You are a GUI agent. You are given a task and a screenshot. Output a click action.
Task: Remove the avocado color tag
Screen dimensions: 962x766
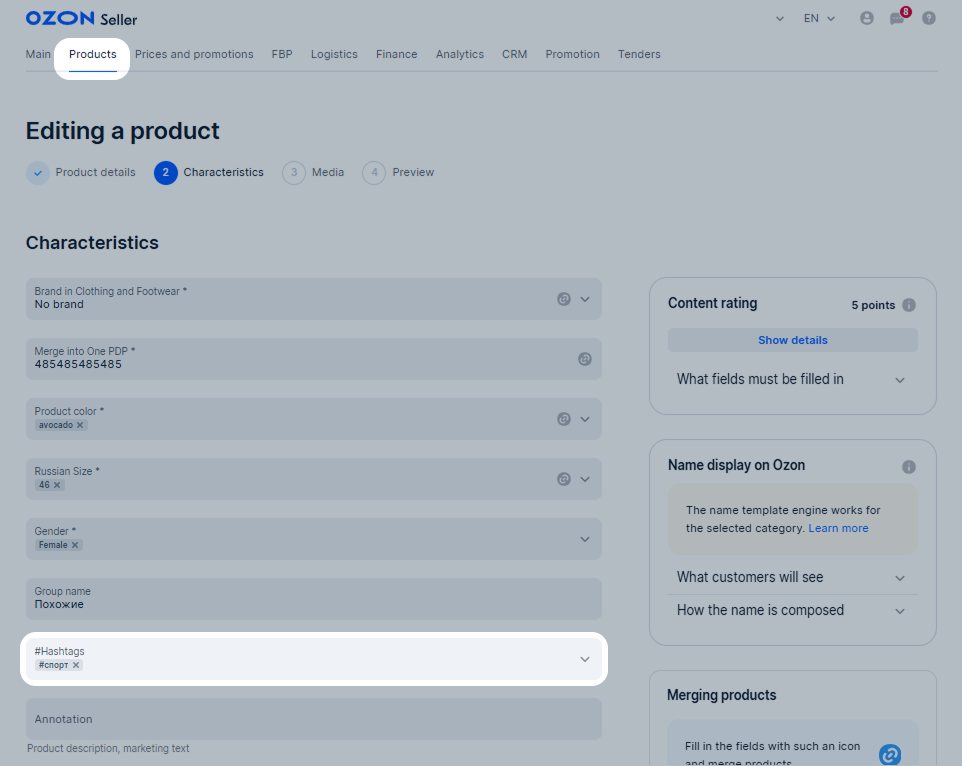80,425
